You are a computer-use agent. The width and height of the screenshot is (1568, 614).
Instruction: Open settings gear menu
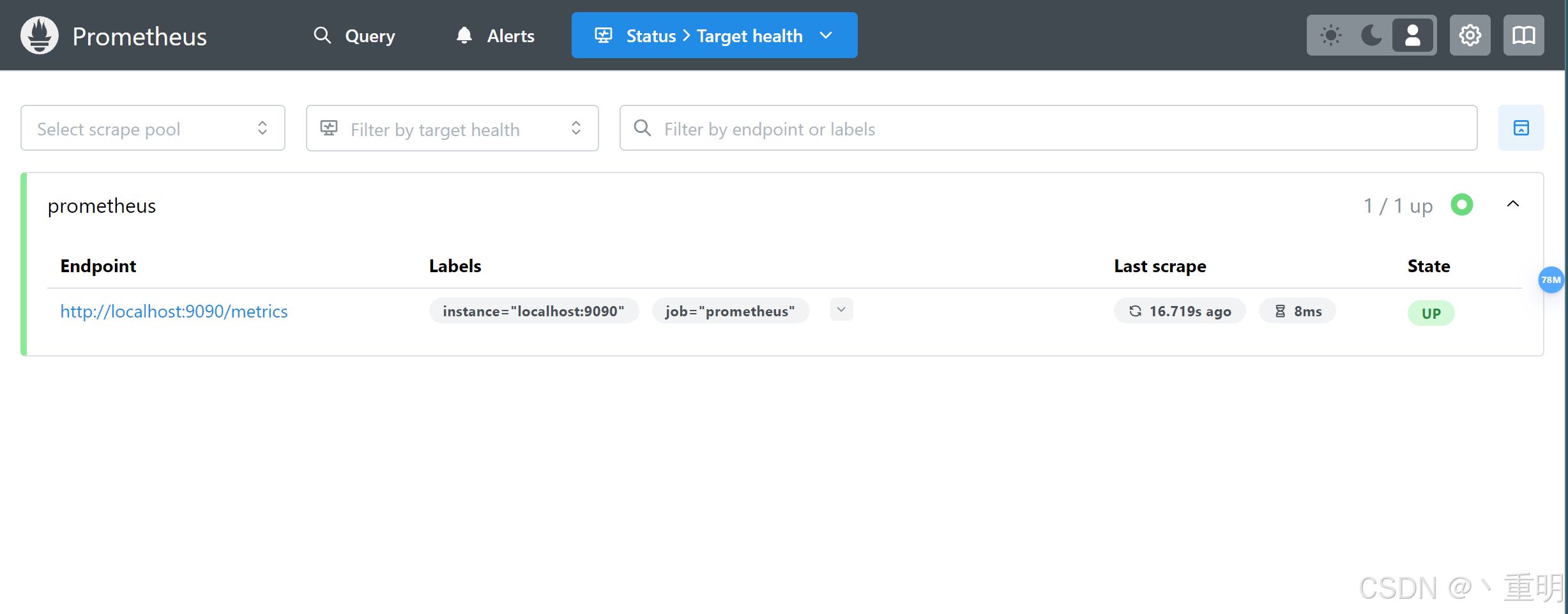click(1470, 35)
